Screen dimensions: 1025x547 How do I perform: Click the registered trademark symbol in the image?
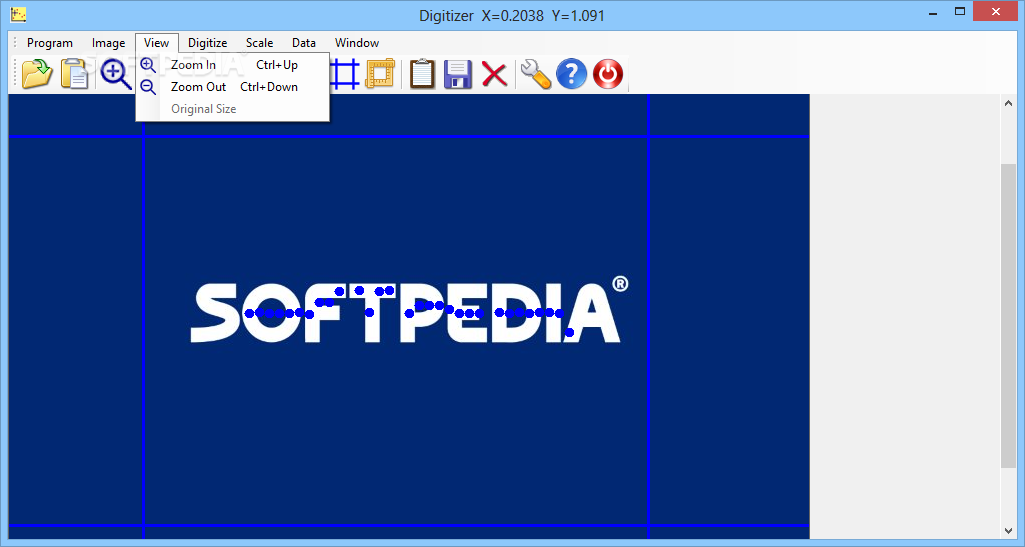click(620, 284)
